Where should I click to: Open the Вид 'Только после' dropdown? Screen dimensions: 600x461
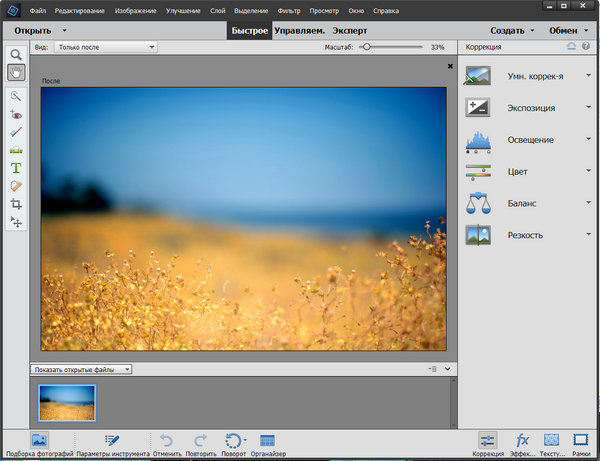point(105,47)
